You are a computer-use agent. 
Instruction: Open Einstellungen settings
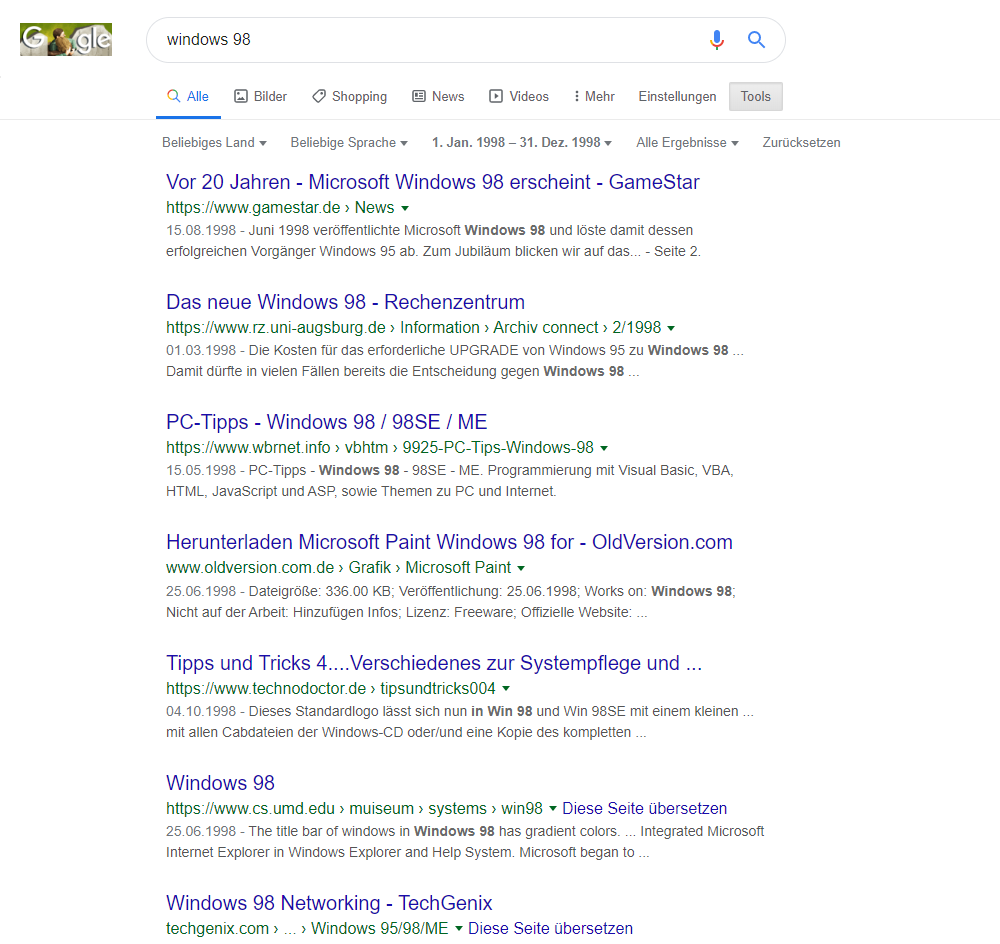677,96
